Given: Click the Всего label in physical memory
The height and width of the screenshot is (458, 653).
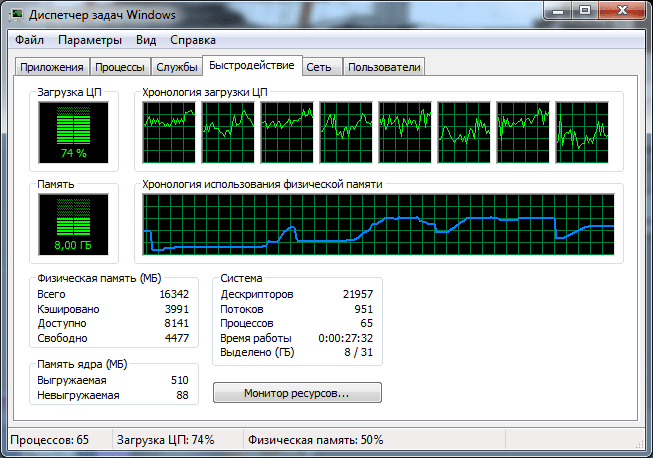Looking at the screenshot, I should coord(51,294).
